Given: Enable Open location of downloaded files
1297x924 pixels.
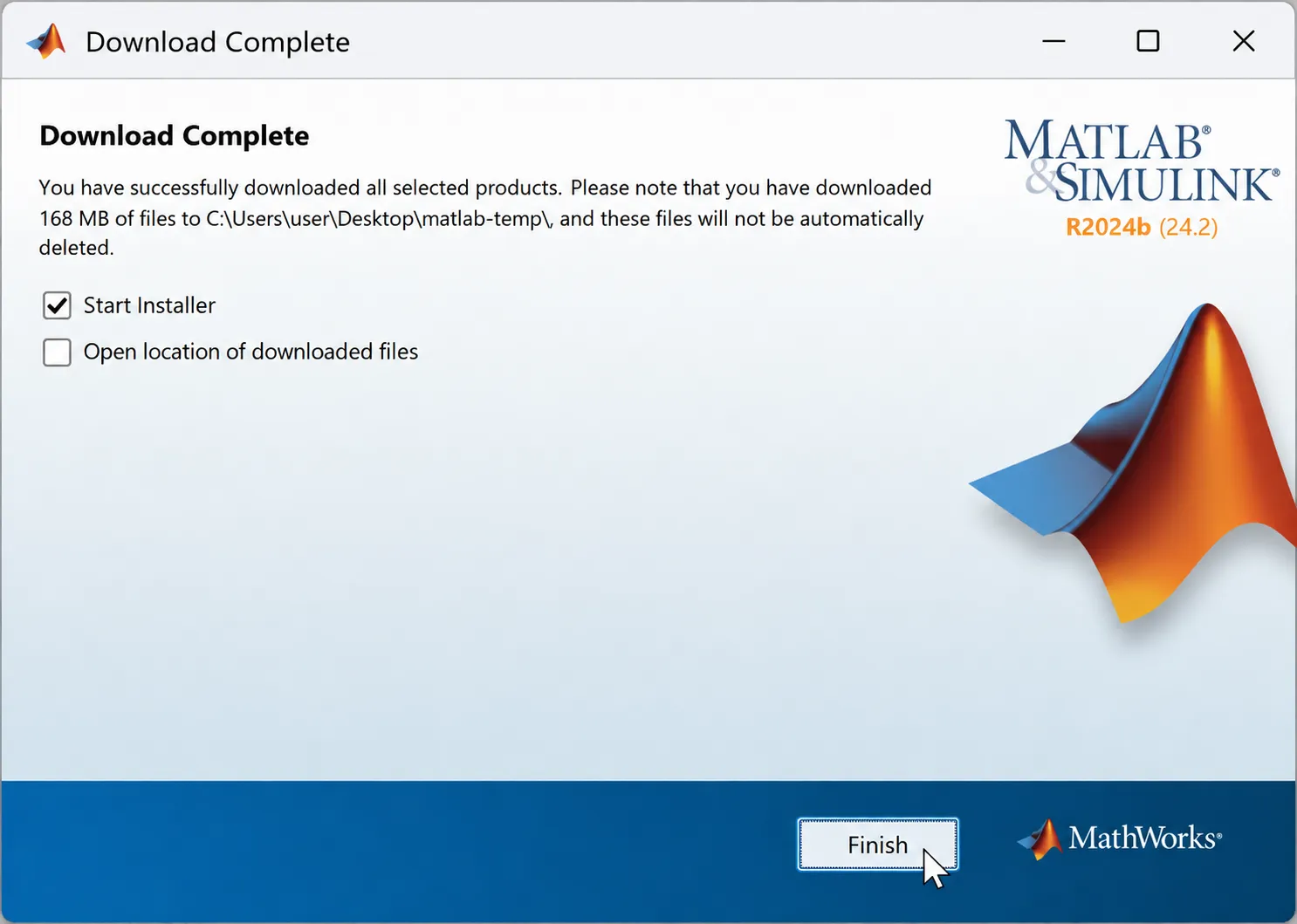Looking at the screenshot, I should click(x=57, y=352).
